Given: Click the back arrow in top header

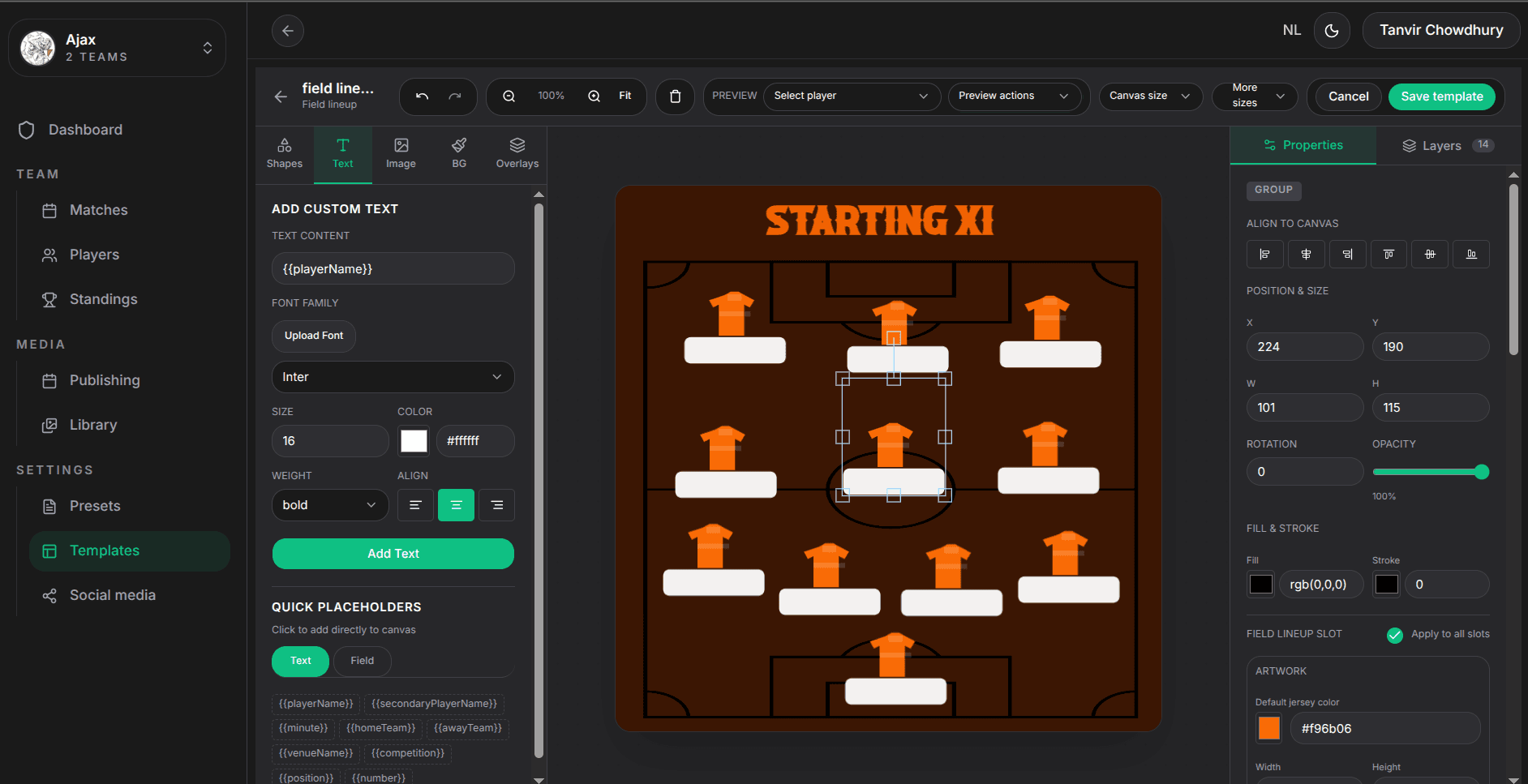Looking at the screenshot, I should 288,31.
